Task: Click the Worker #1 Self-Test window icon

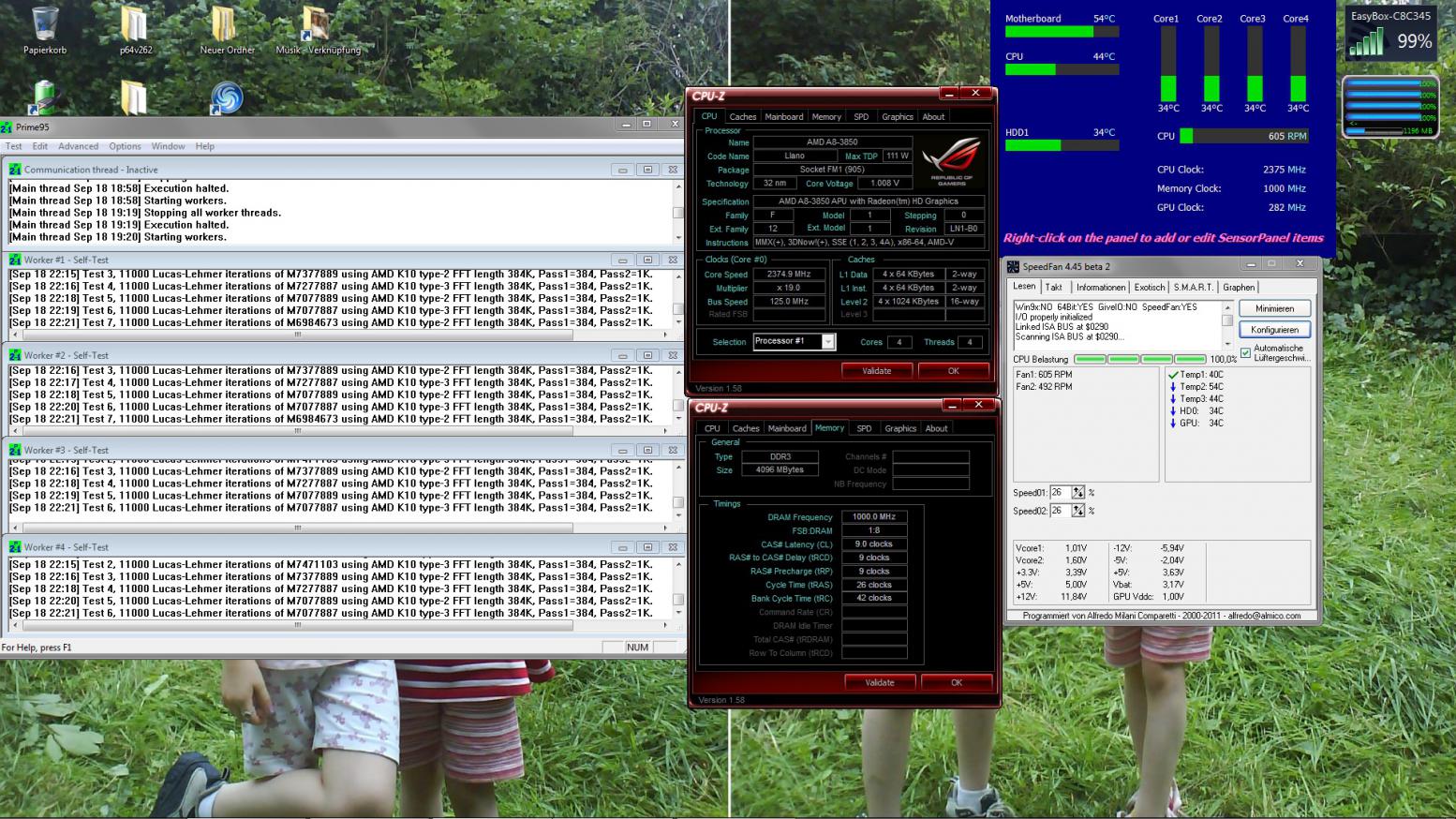Action: pyautogui.click(x=15, y=260)
